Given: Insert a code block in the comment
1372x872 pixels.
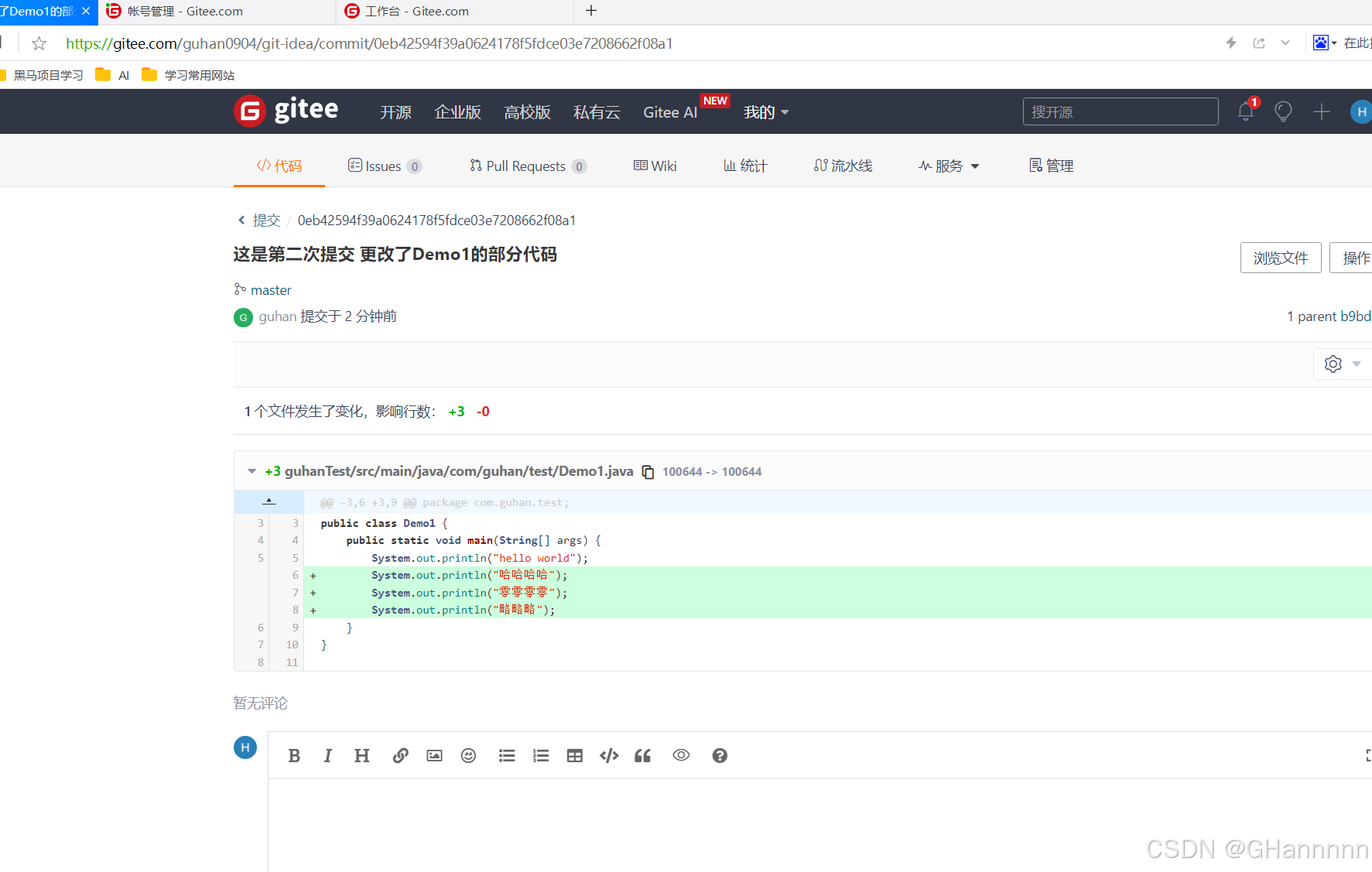Looking at the screenshot, I should [x=609, y=756].
